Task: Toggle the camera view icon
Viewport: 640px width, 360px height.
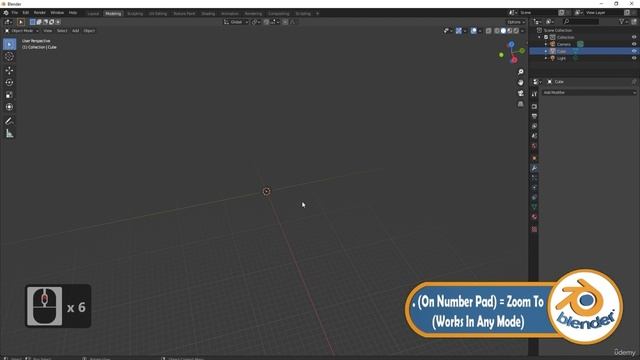Action: pyautogui.click(x=520, y=93)
